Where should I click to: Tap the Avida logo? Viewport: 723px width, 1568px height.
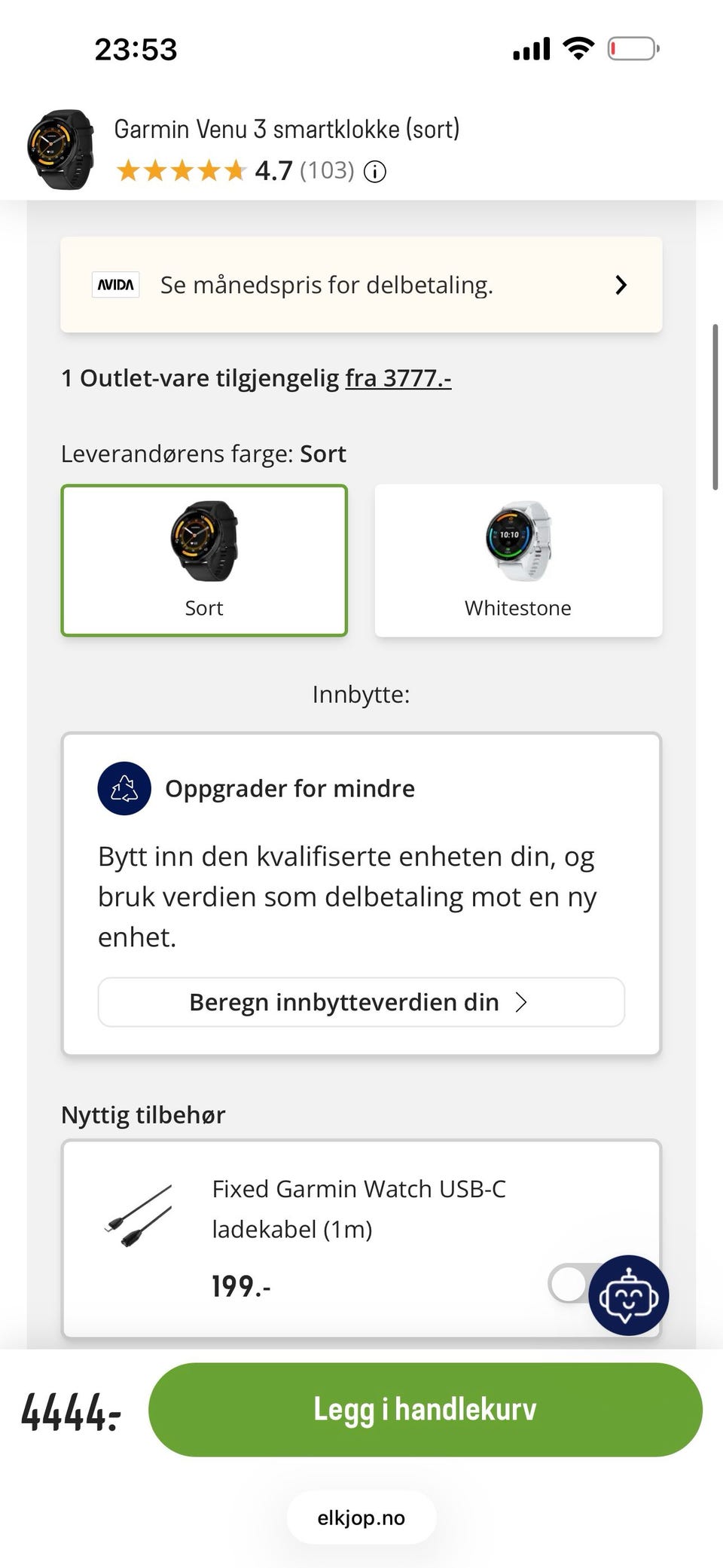(x=116, y=285)
